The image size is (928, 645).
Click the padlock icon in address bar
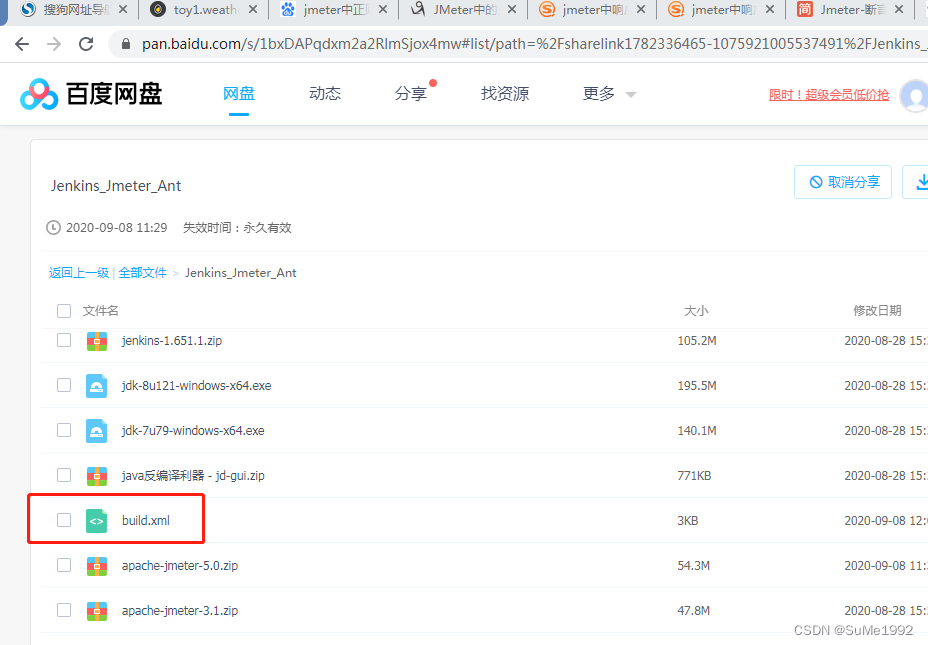click(125, 44)
